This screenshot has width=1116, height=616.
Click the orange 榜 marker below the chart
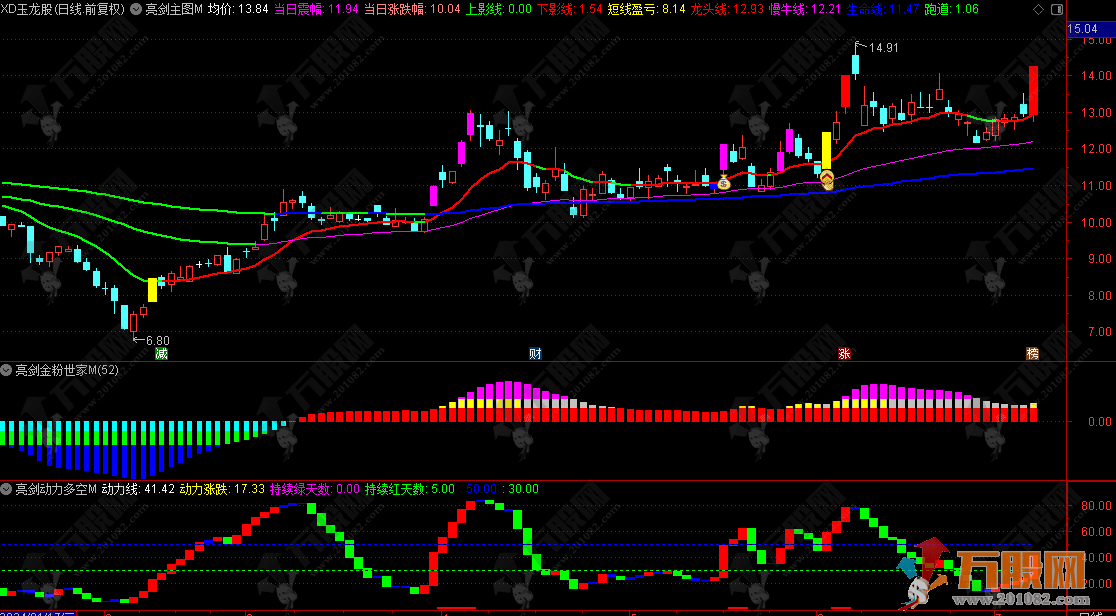point(1032,353)
